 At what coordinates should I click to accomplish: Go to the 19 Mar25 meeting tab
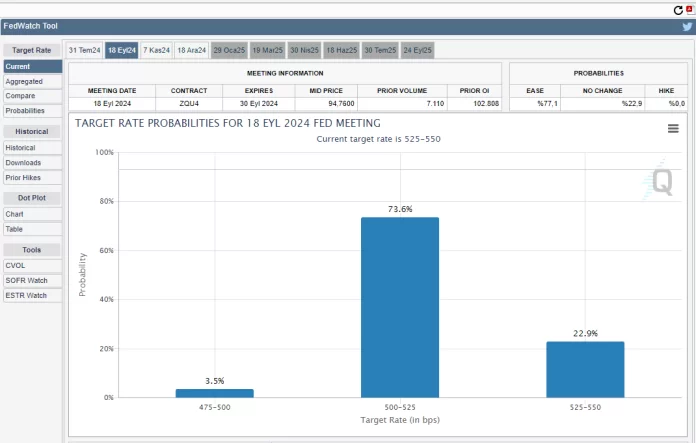(267, 50)
